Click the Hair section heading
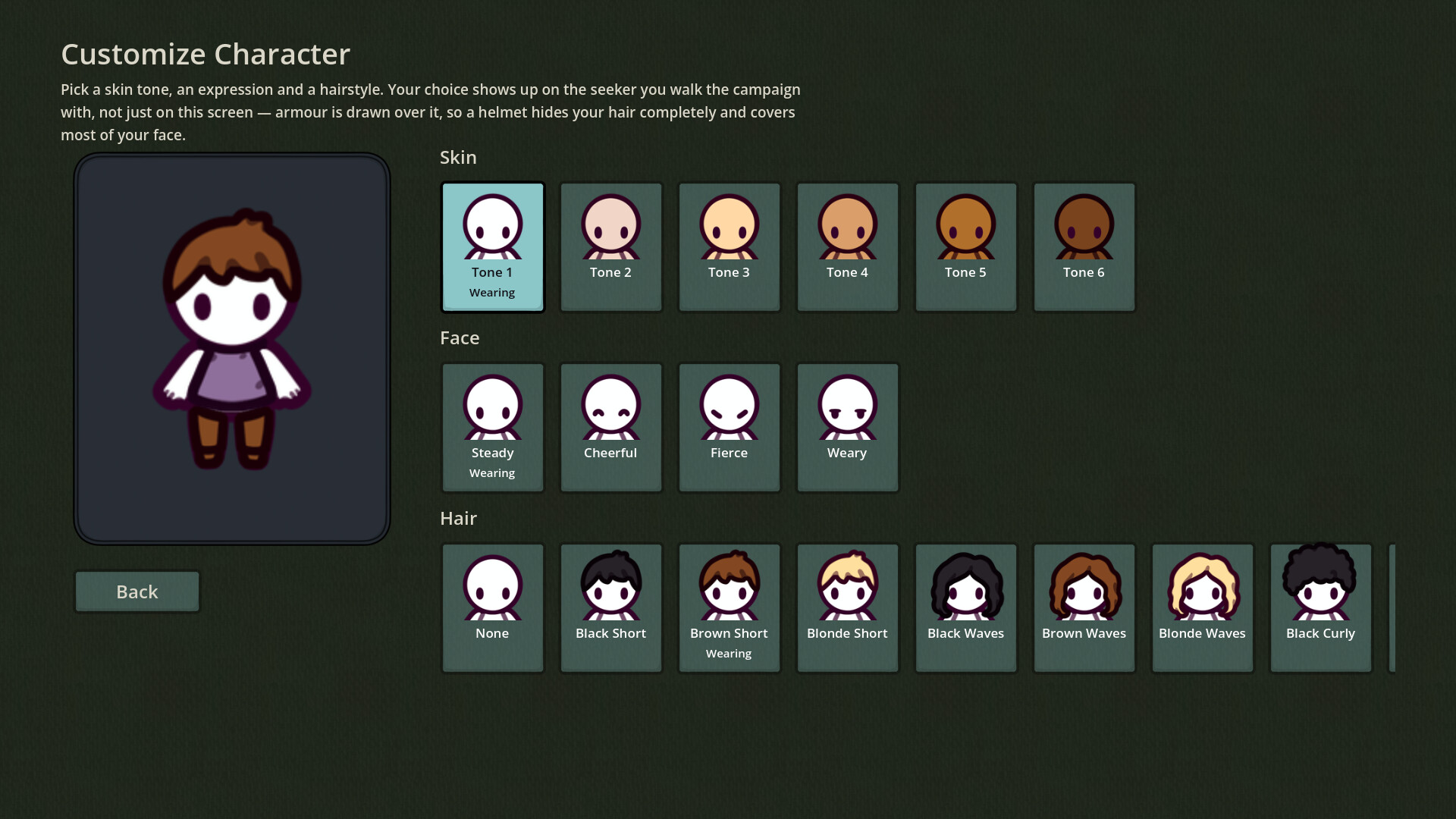The height and width of the screenshot is (819, 1456). click(458, 518)
